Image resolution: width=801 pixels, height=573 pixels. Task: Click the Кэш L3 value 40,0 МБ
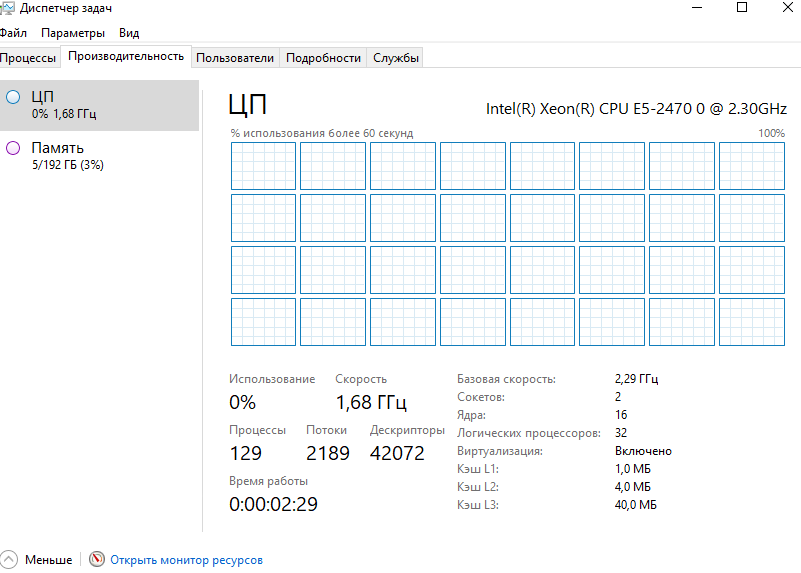coord(636,505)
